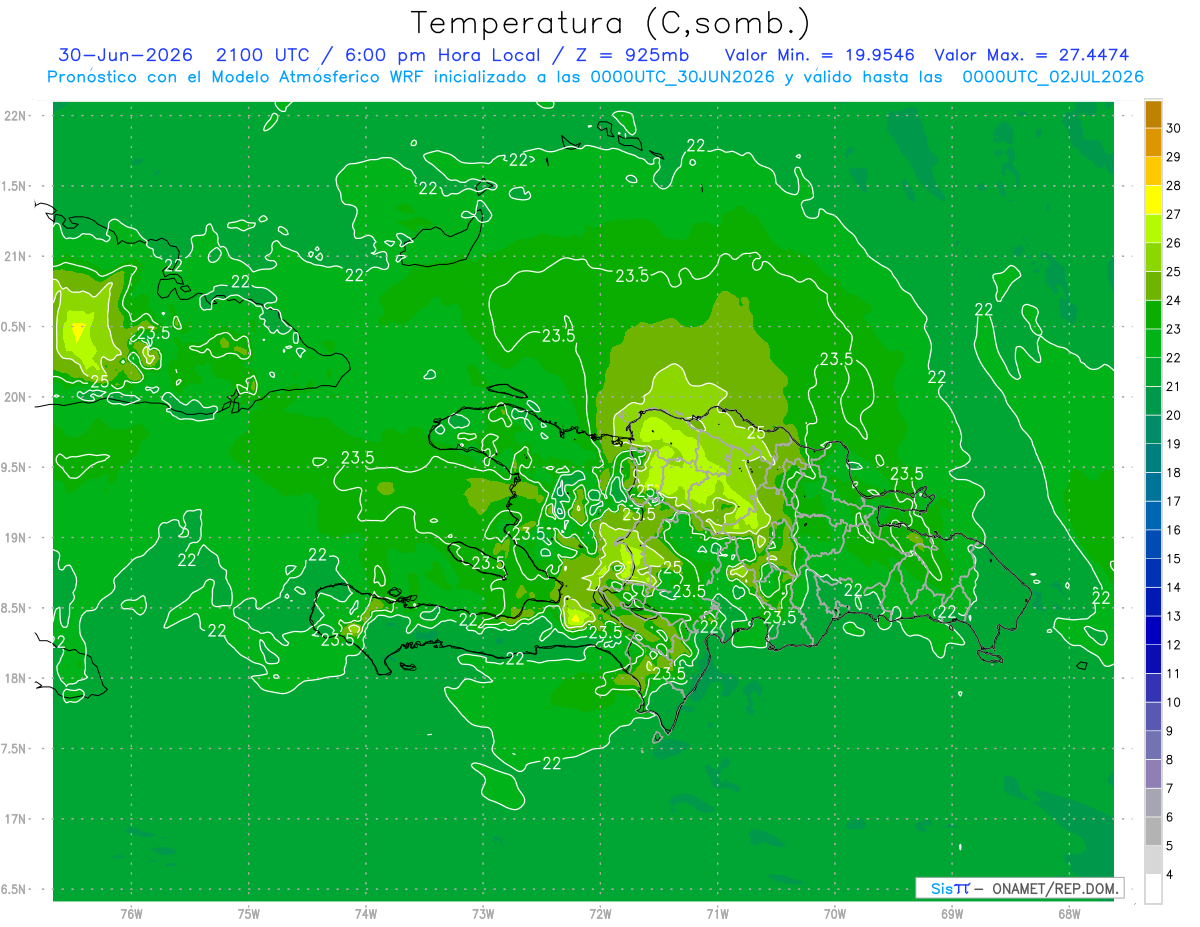Click the title "Temperatura (C,somb.)"

[x=611, y=23]
